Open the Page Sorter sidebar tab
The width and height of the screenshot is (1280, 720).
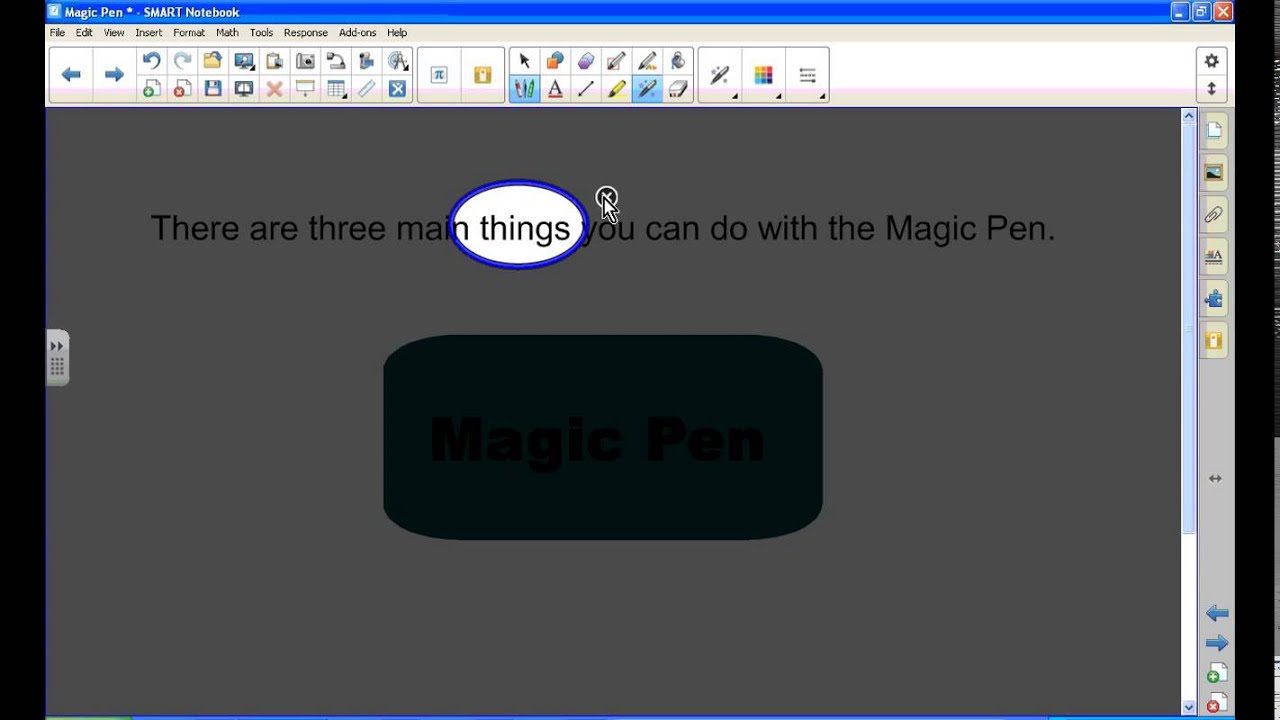point(1214,130)
